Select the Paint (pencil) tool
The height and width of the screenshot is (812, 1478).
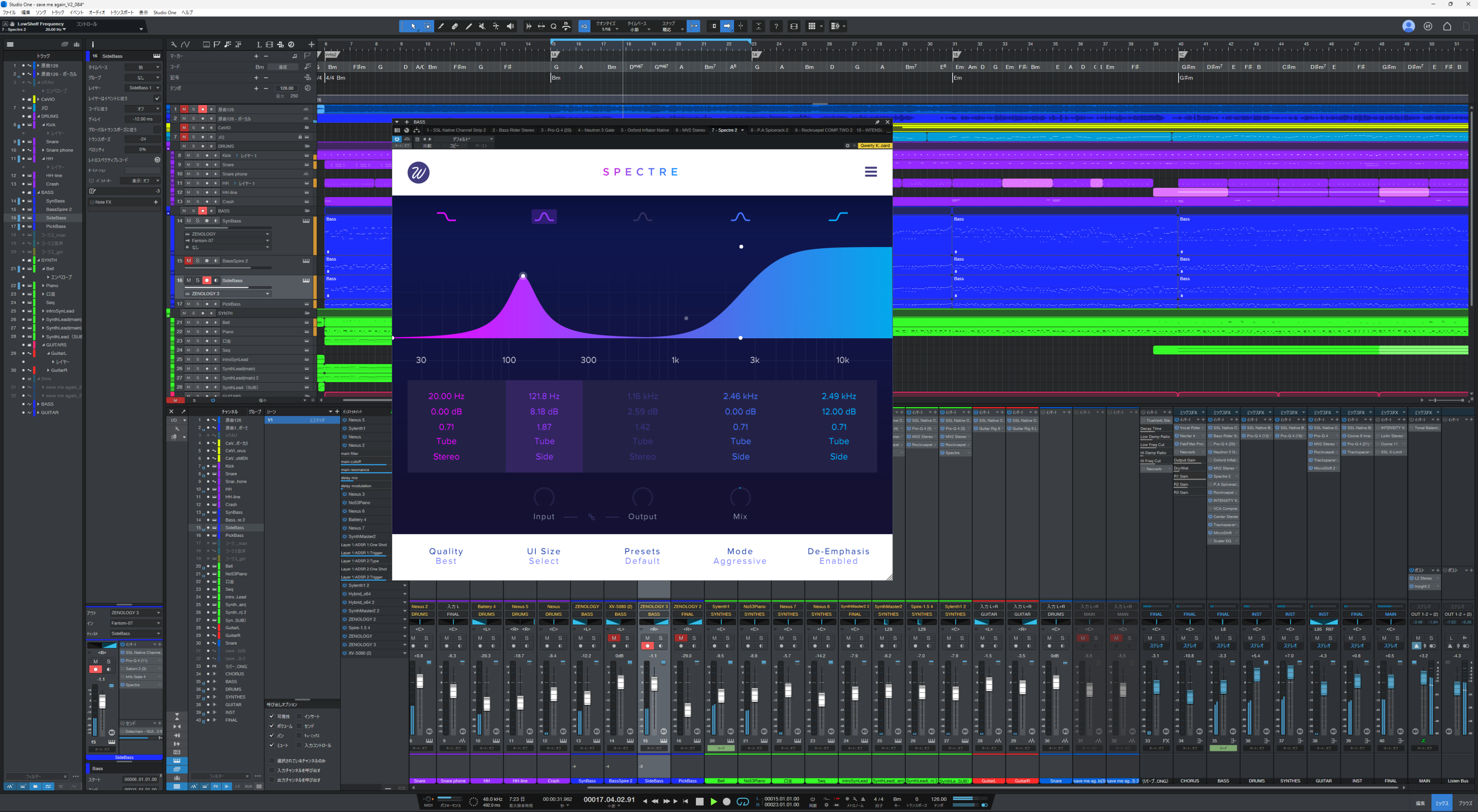click(x=468, y=27)
